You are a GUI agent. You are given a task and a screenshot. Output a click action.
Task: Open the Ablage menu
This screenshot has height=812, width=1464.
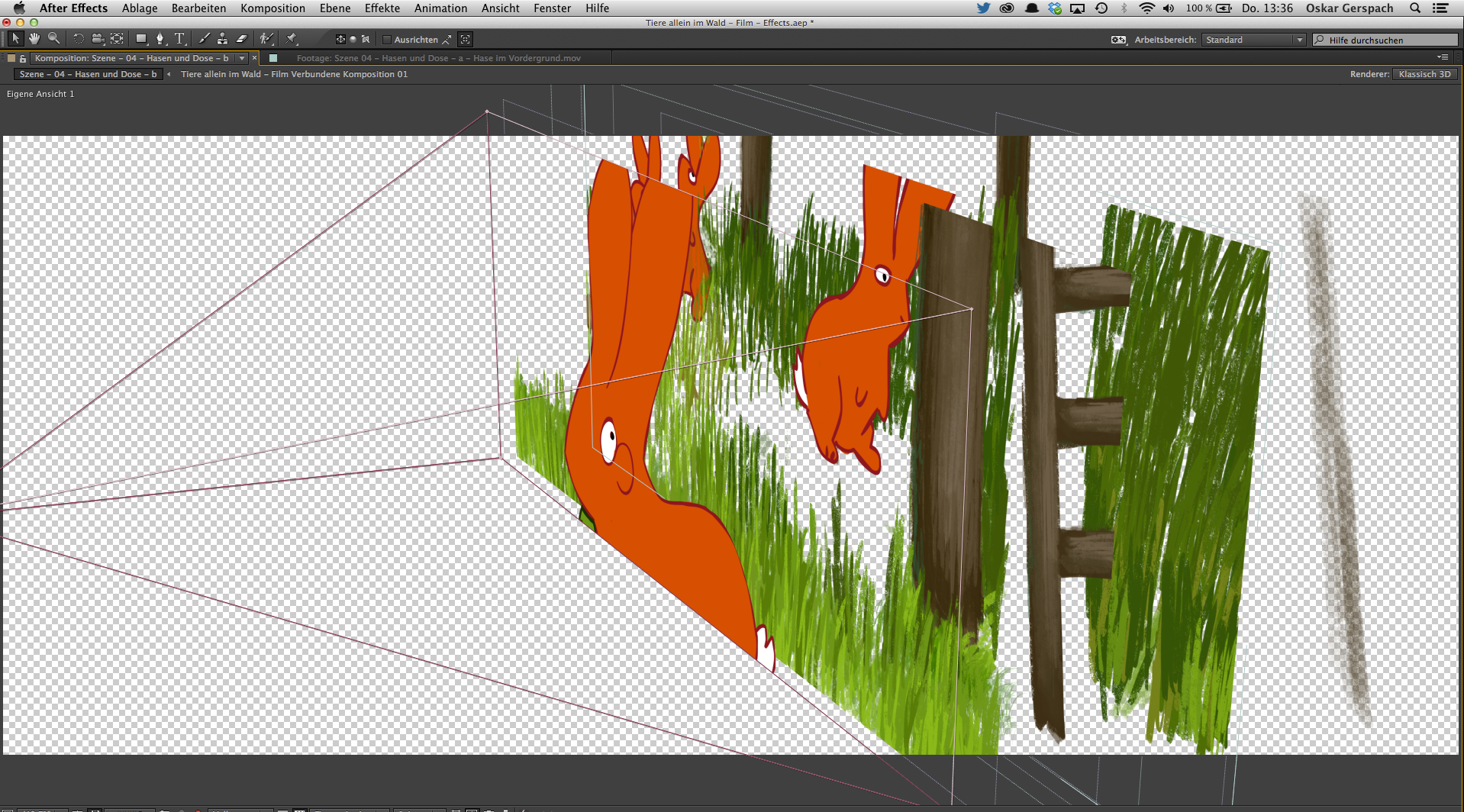coord(140,8)
